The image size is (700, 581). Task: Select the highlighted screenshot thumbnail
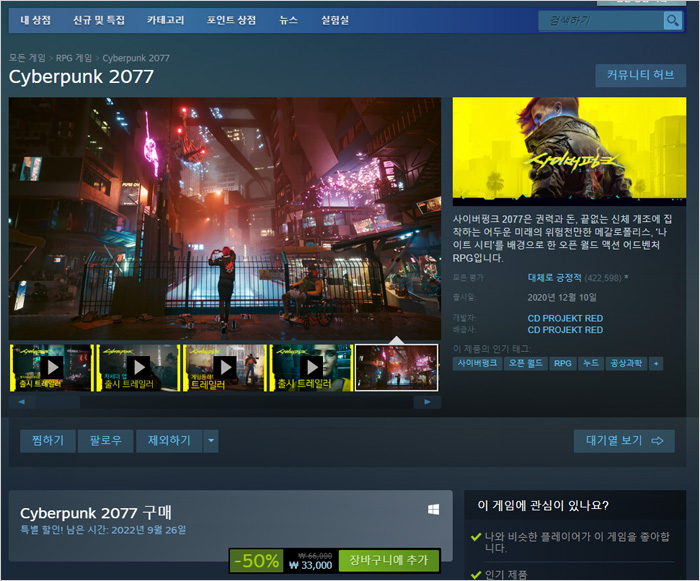[x=397, y=367]
